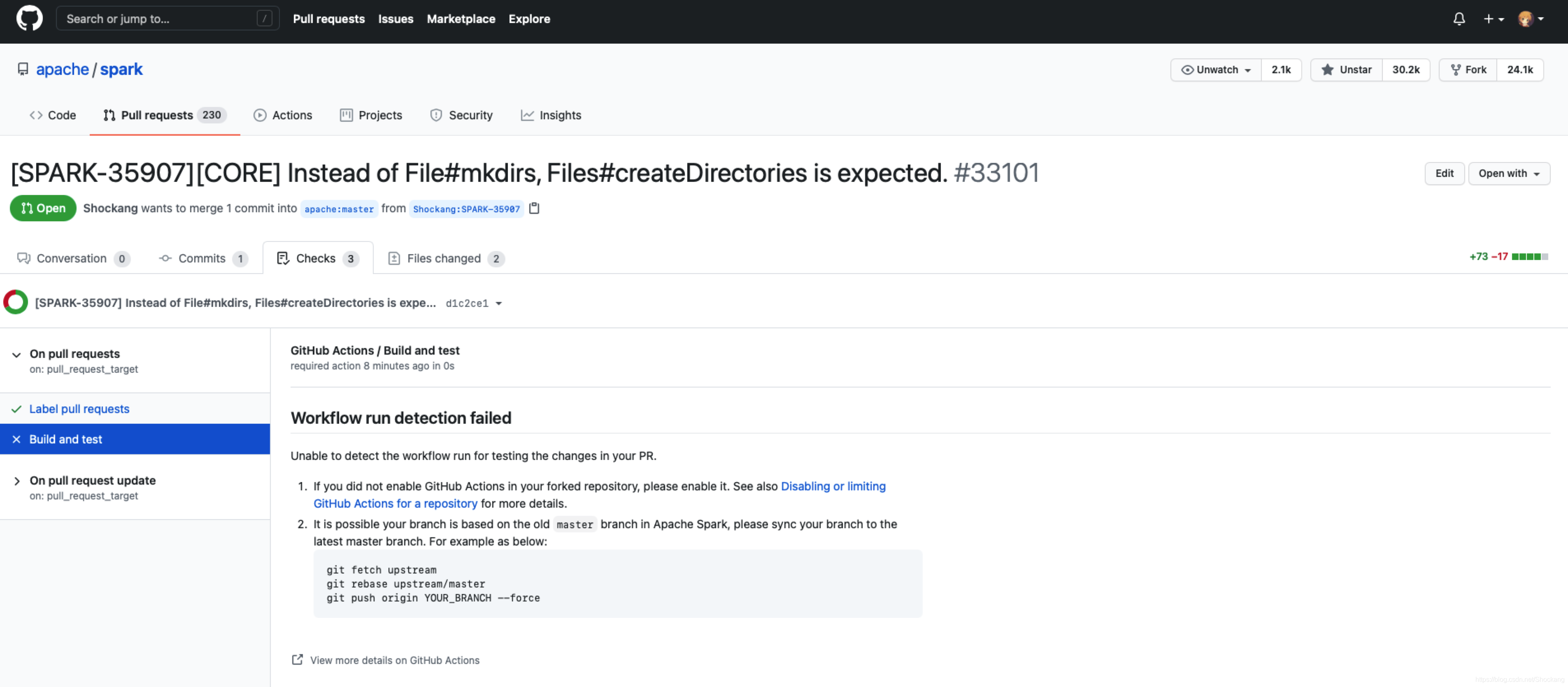The width and height of the screenshot is (1568, 687).
Task: Open the apache:master branch link
Action: 339,209
